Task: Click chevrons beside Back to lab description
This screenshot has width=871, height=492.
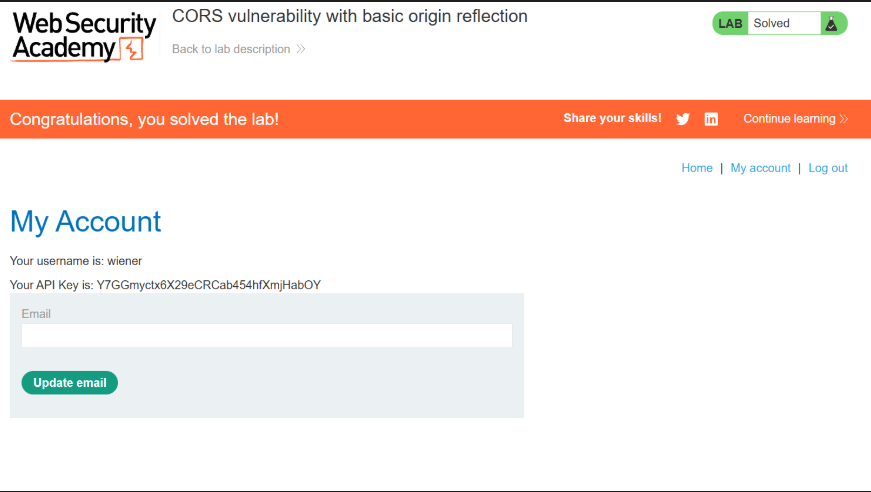Action: tap(301, 49)
